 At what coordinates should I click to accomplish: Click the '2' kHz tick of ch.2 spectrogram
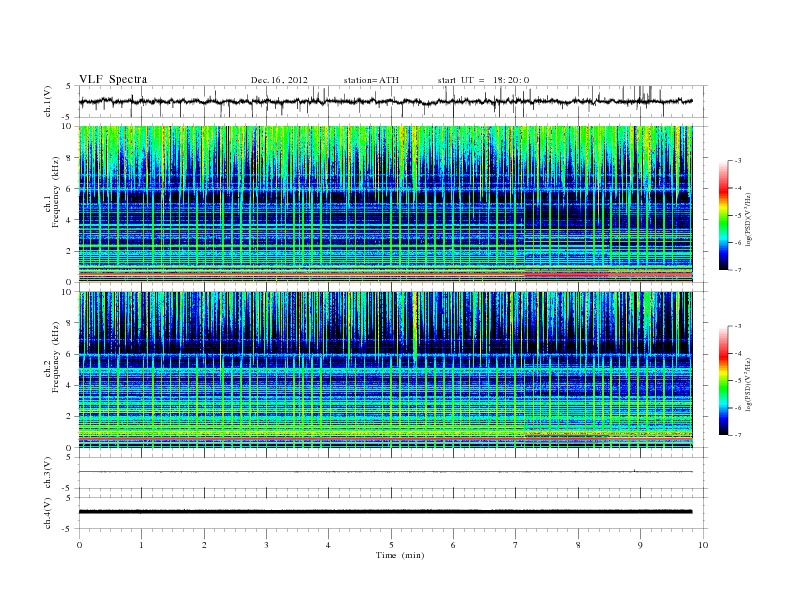[x=70, y=417]
